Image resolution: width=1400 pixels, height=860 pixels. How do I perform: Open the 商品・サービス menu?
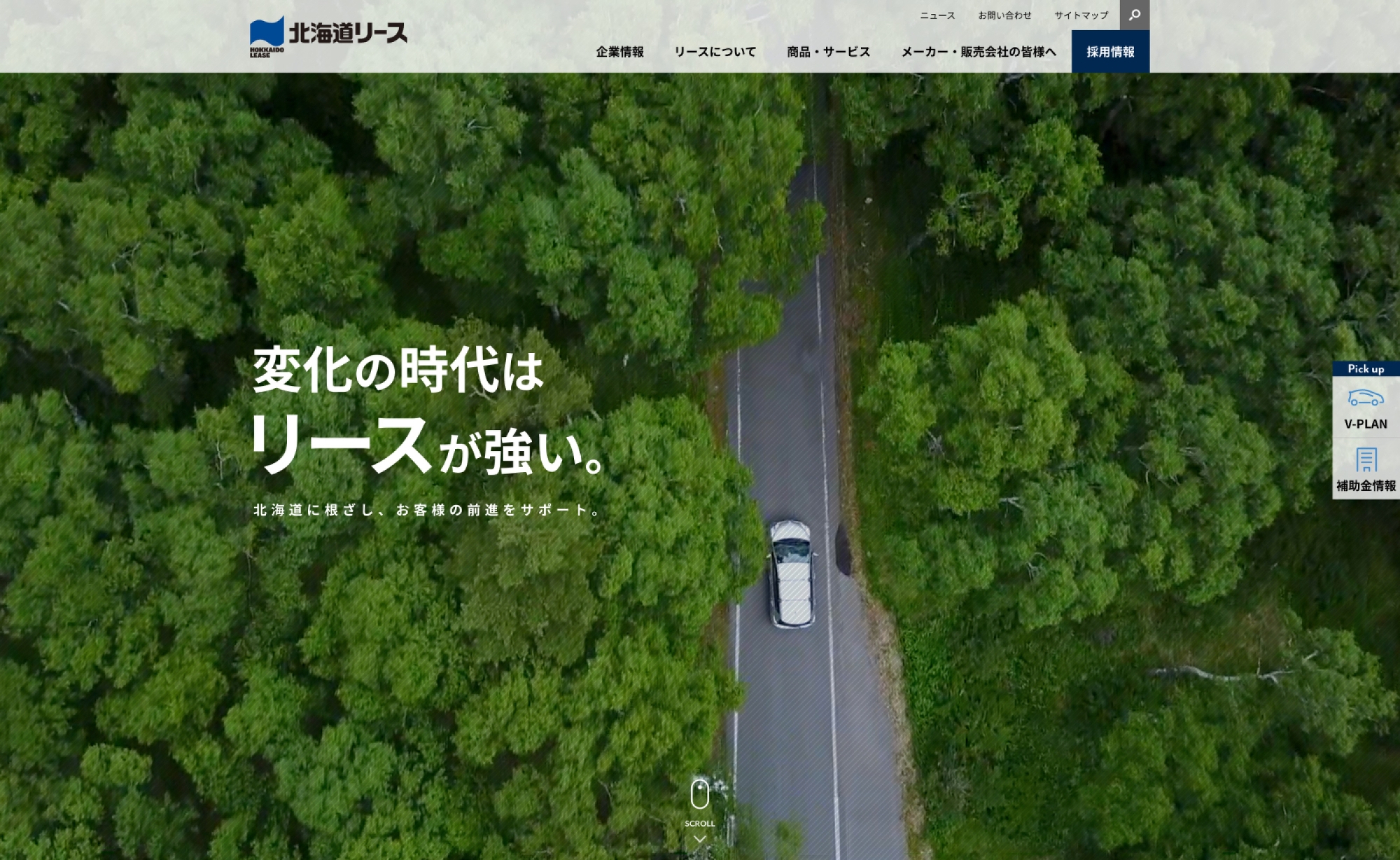point(828,52)
